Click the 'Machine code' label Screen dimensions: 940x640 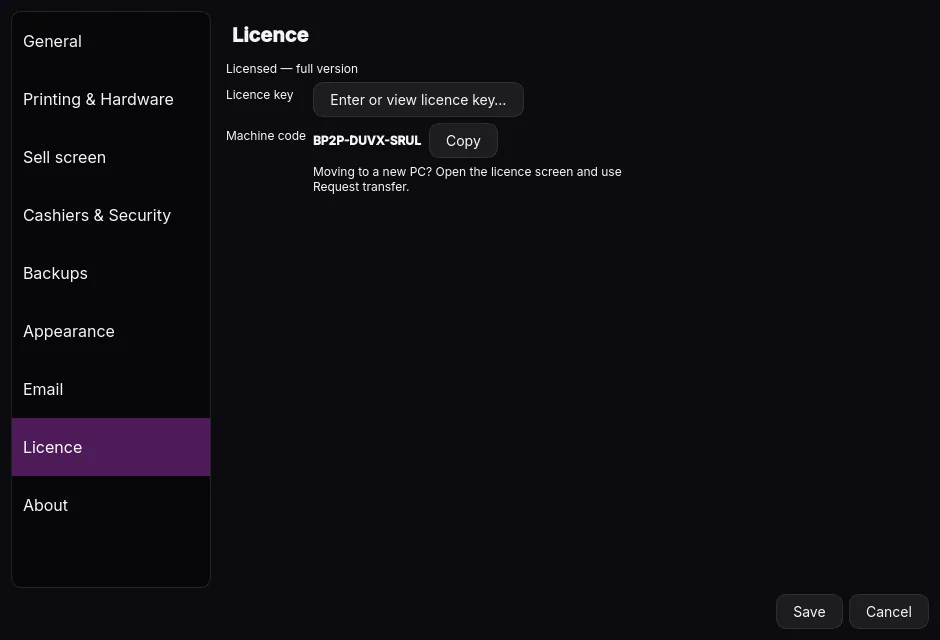click(x=266, y=136)
